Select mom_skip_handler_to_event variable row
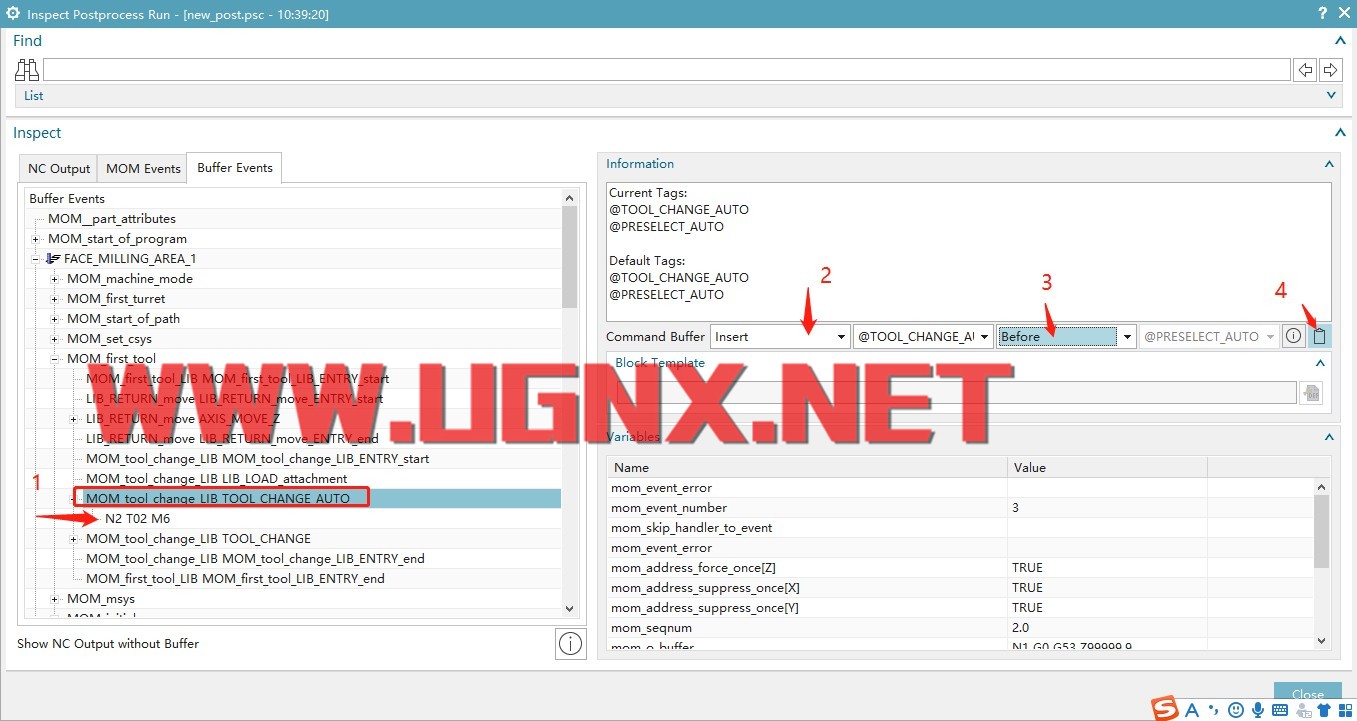Image resolution: width=1357 pixels, height=721 pixels. [959, 528]
